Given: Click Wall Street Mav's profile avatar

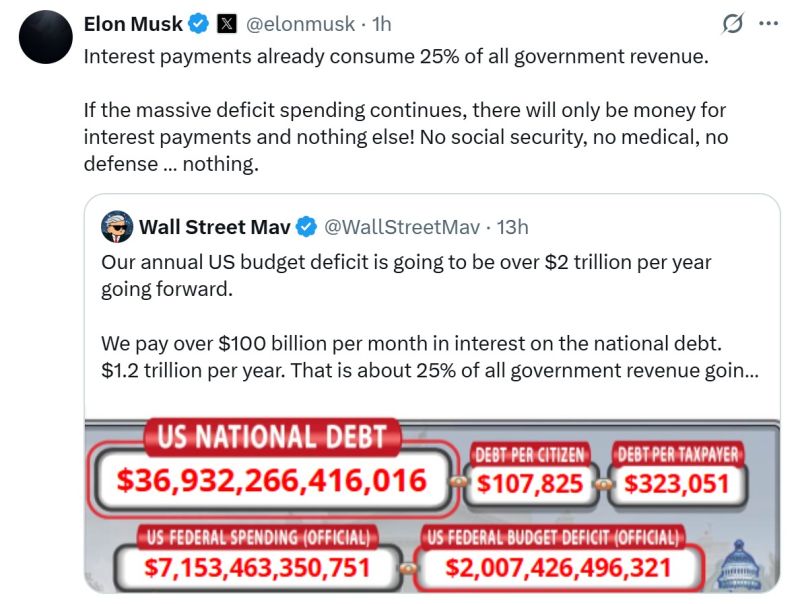Looking at the screenshot, I should (x=118, y=227).
